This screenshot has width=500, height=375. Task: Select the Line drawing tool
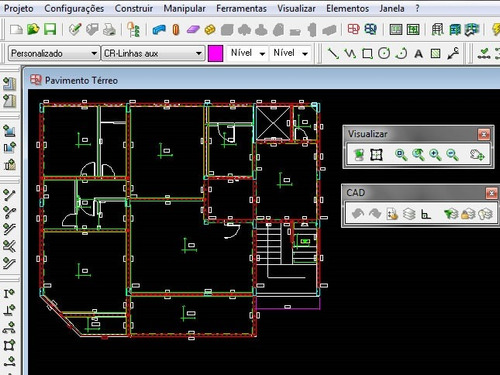[x=333, y=53]
